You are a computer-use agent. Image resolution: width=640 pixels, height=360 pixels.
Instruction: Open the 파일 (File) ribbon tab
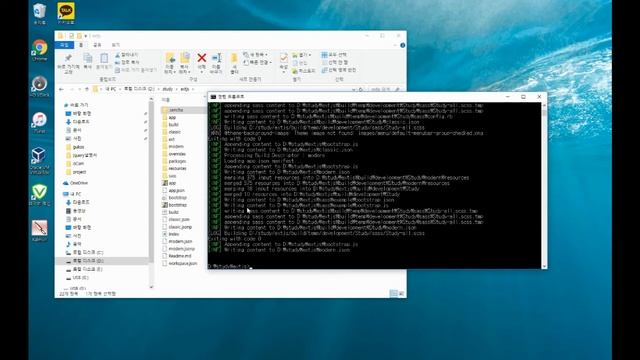coord(64,45)
